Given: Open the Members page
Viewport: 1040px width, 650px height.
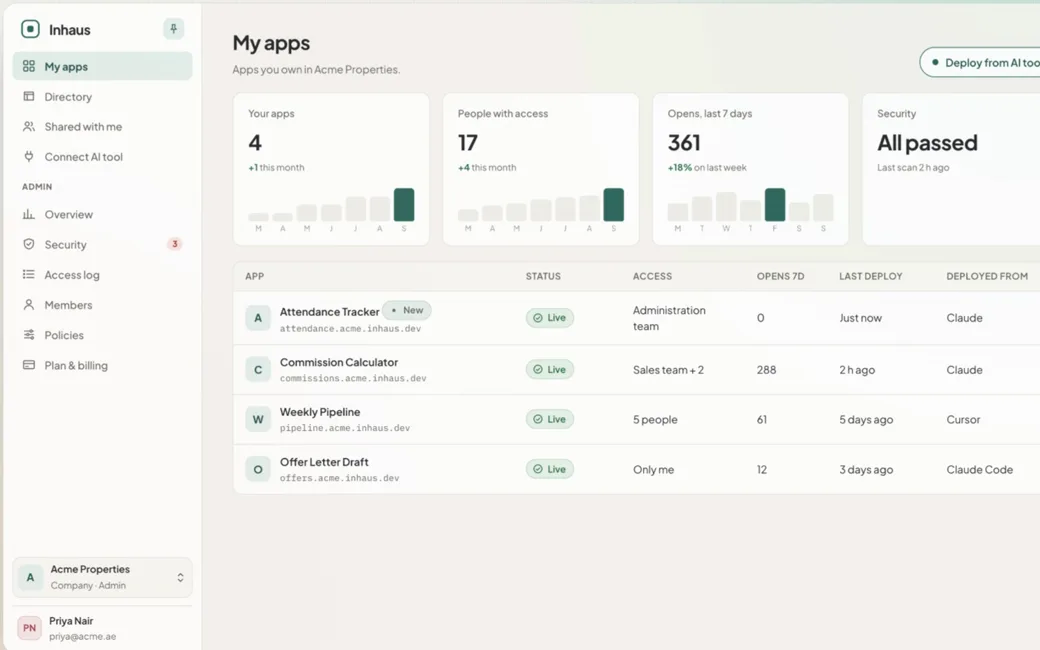Looking at the screenshot, I should pyautogui.click(x=102, y=304).
